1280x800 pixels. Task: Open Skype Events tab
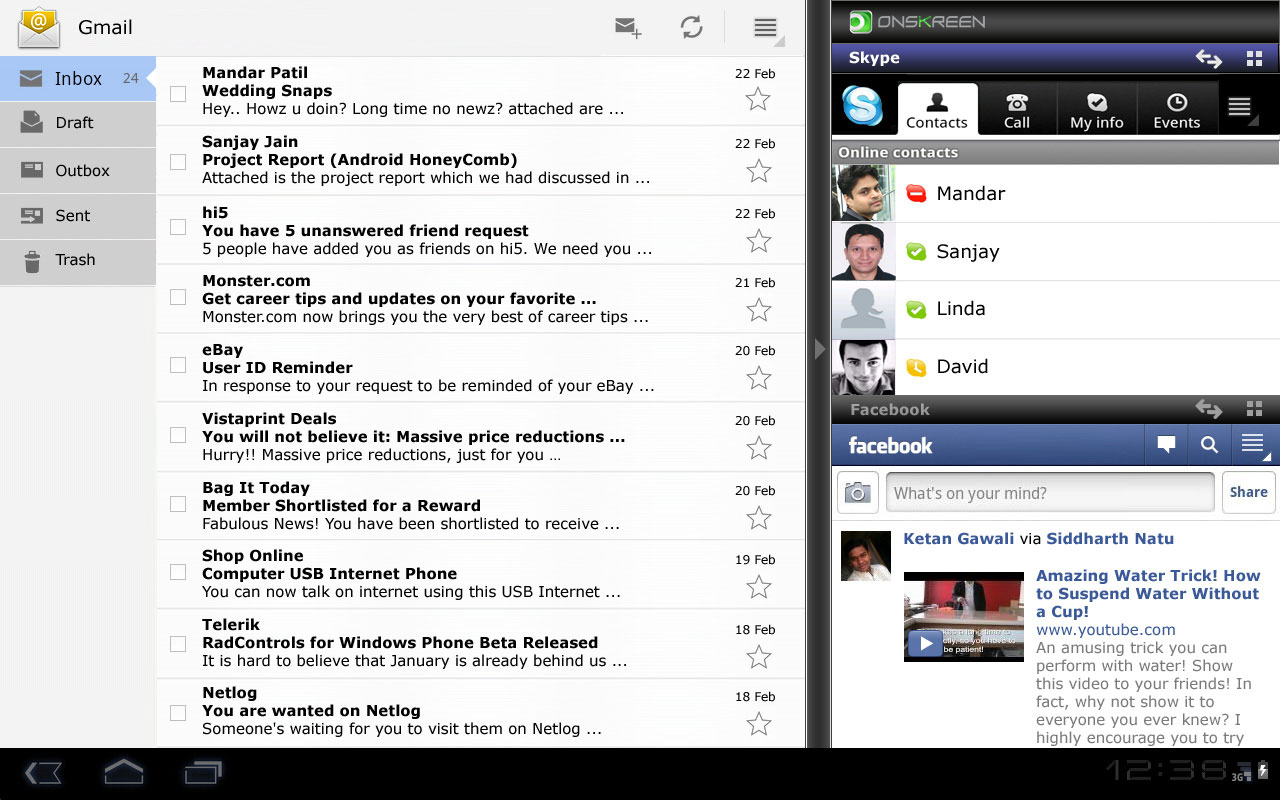1177,110
